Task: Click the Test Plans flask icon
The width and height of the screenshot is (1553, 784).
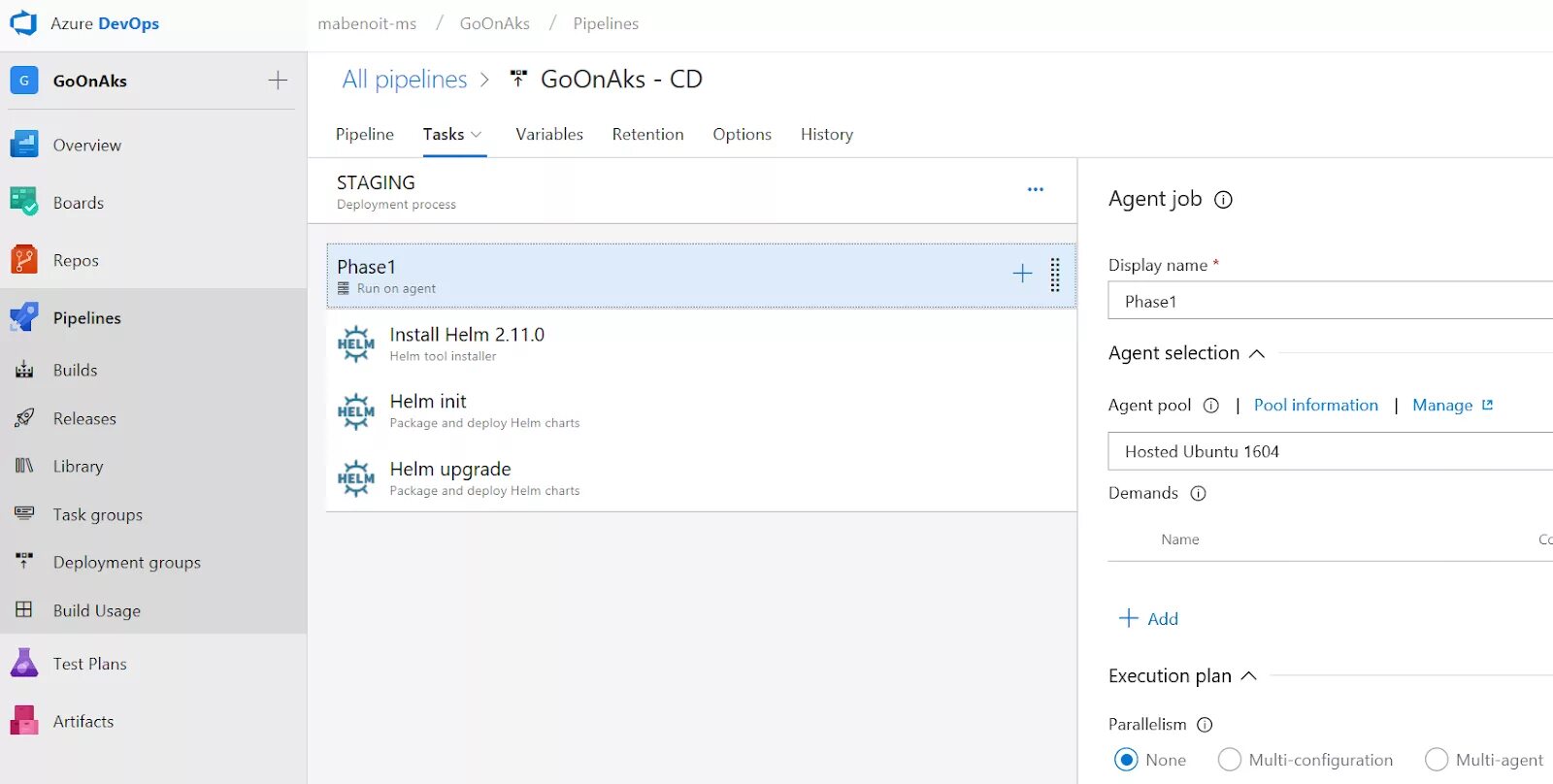Action: click(x=24, y=664)
